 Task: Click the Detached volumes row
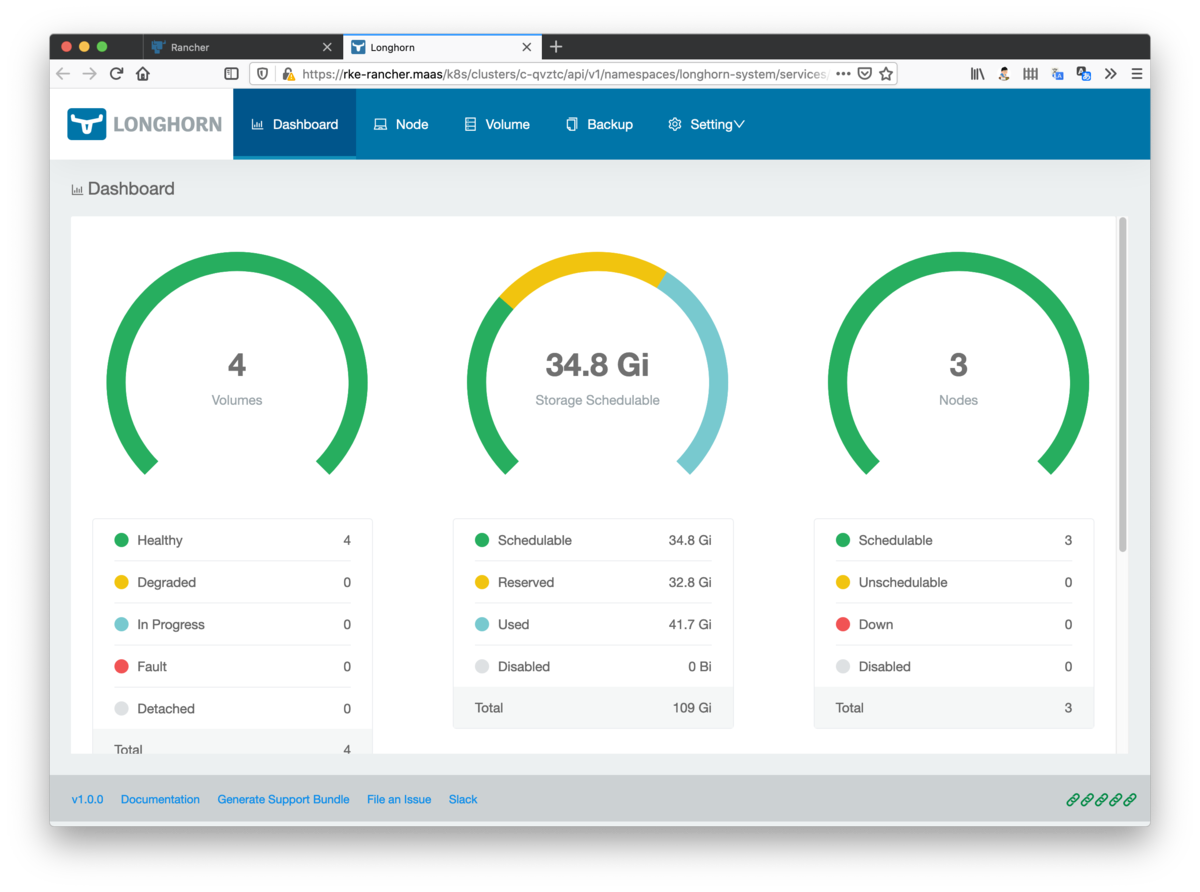point(233,708)
